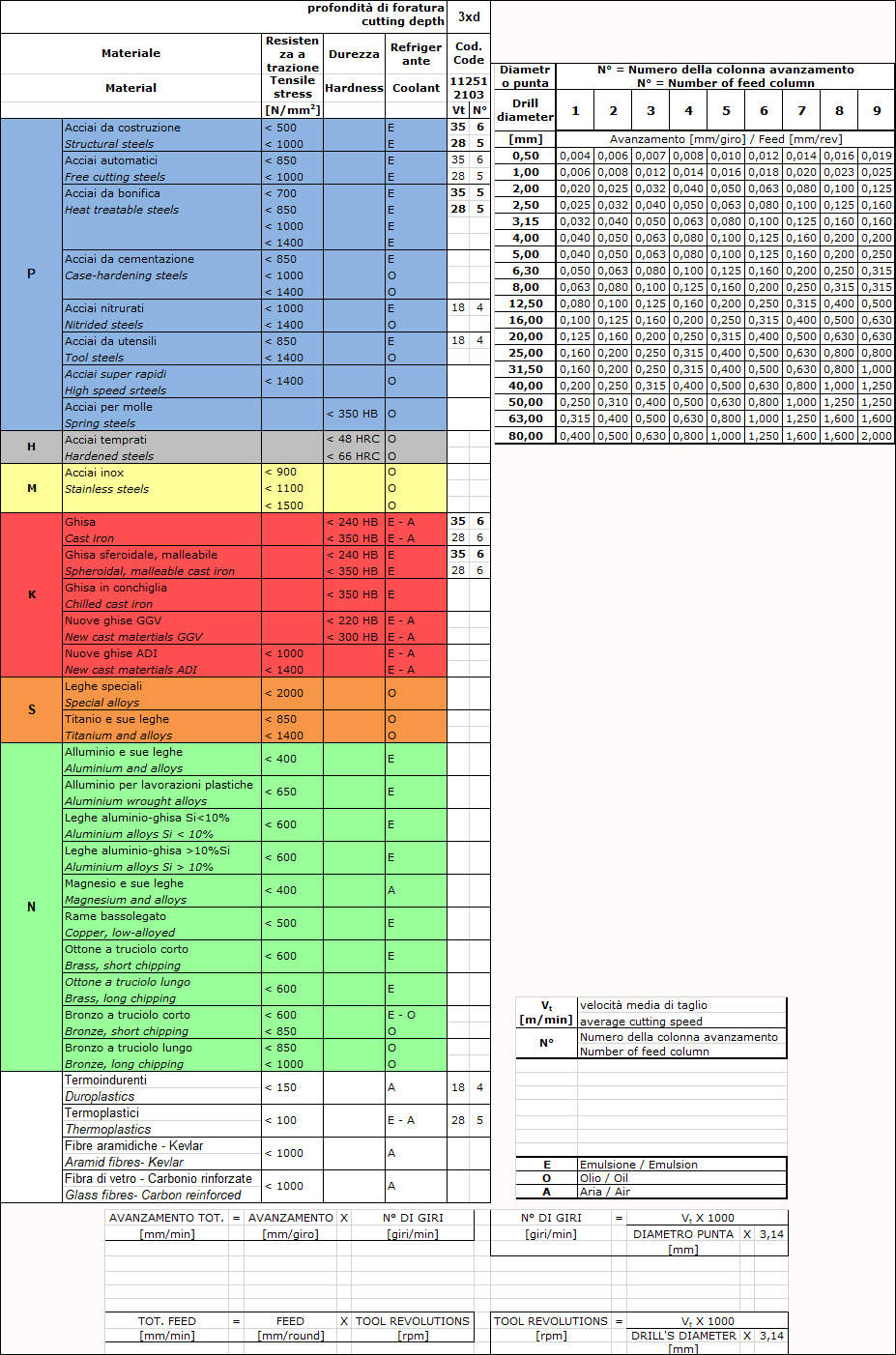Select the 'Thermoplastics' cell
Viewport: 896px width, 1355px height.
pyautogui.click(x=162, y=1129)
